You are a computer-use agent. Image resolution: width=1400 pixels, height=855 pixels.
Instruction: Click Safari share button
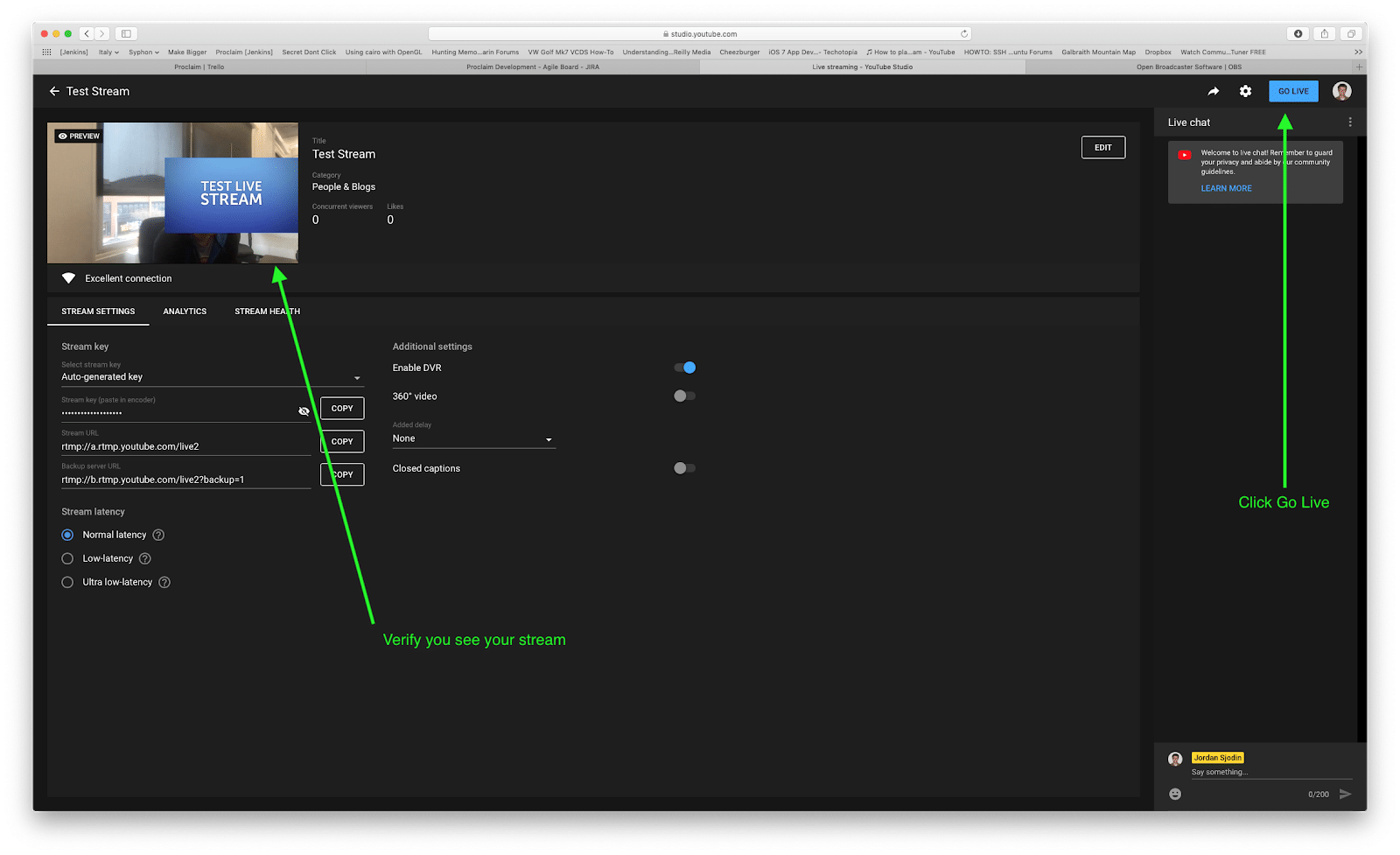1325,33
